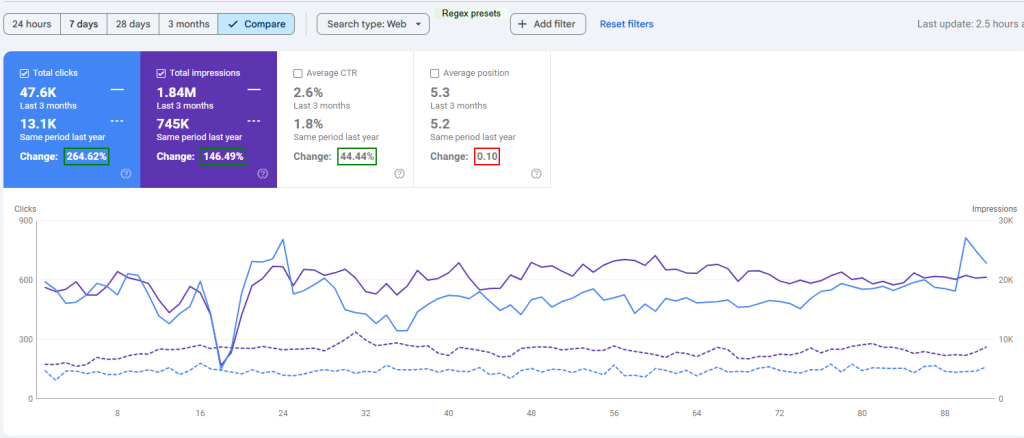The height and width of the screenshot is (438, 1024).
Task: Select the 24 hours date range
Action: coord(32,24)
